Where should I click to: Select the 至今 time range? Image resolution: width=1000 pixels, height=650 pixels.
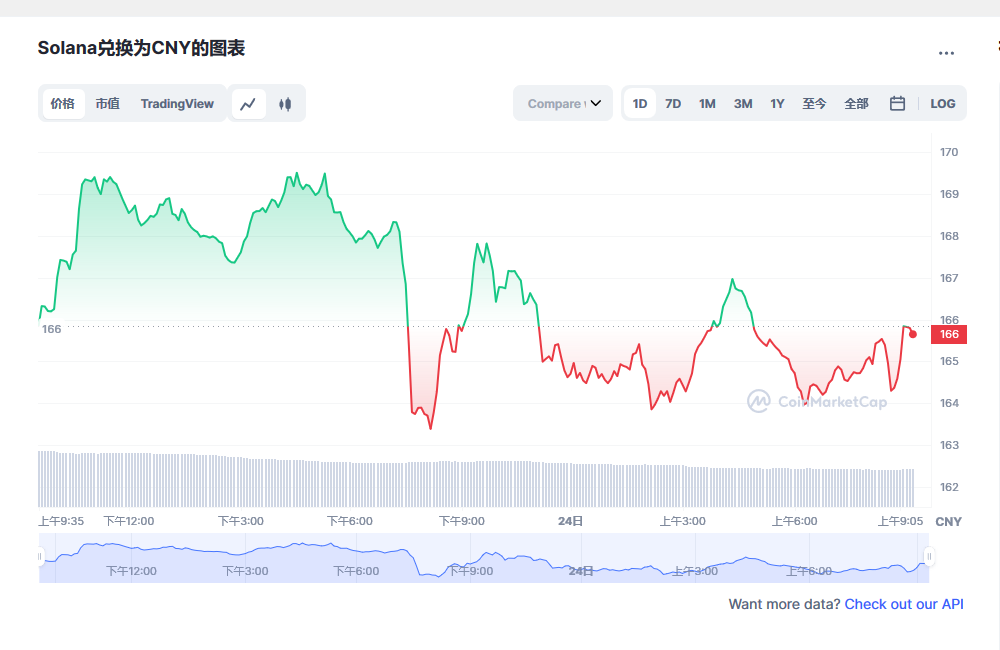tap(814, 103)
